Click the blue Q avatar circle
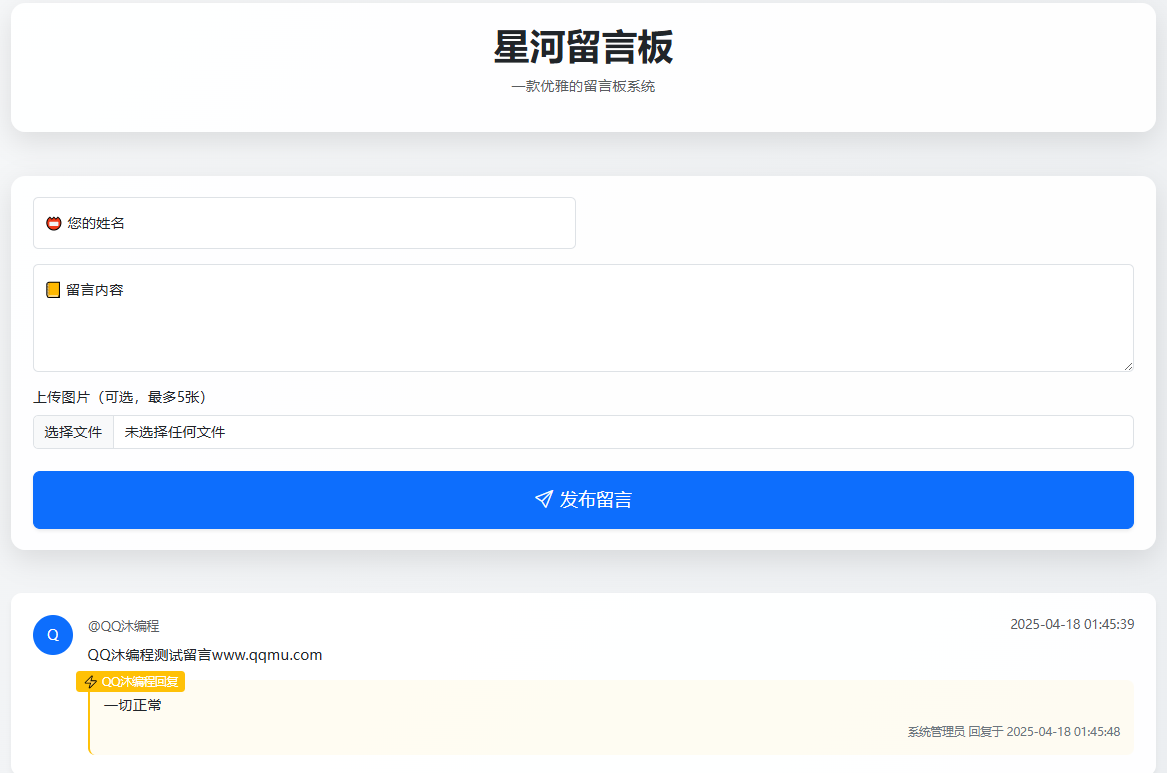The width and height of the screenshot is (1167, 773). coord(53,635)
